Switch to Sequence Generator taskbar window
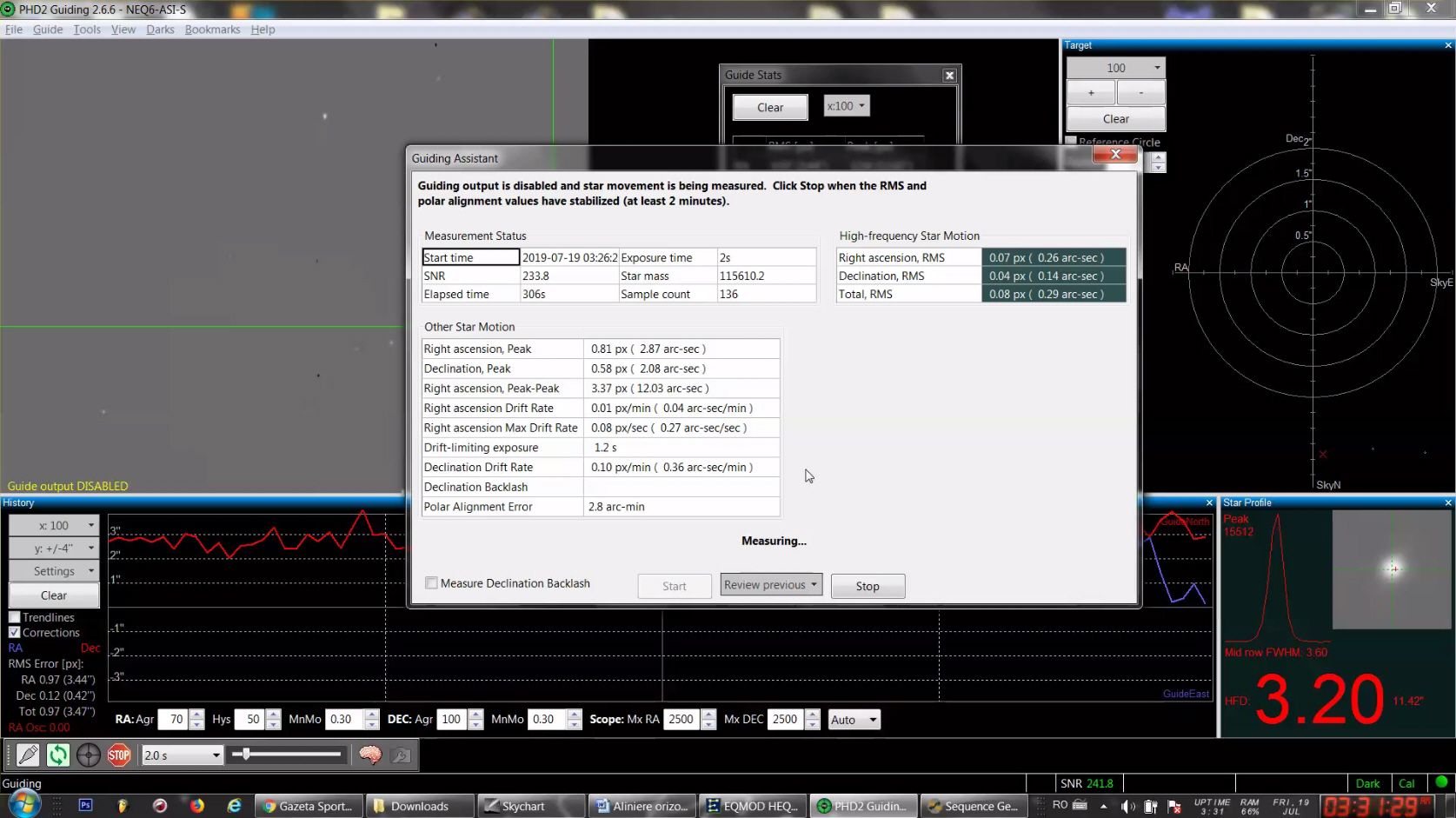This screenshot has height=818, width=1456. click(973, 806)
